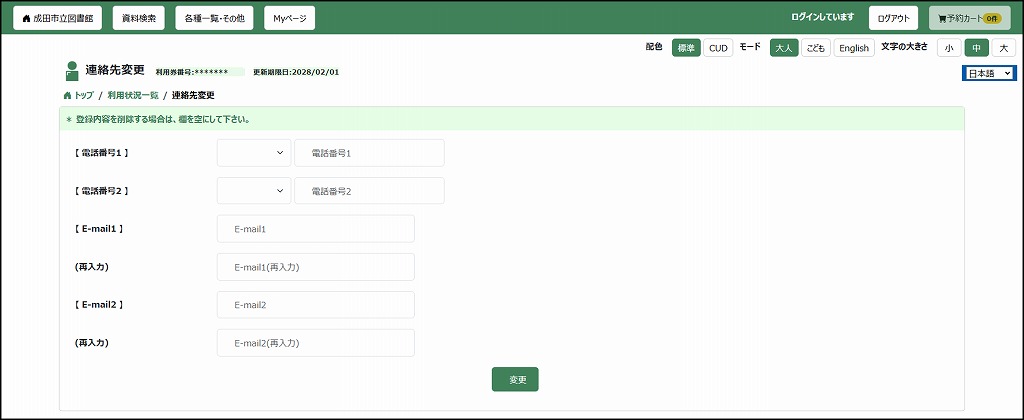Set text size to 大
Image resolution: width=1024 pixels, height=420 pixels.
1002,48
